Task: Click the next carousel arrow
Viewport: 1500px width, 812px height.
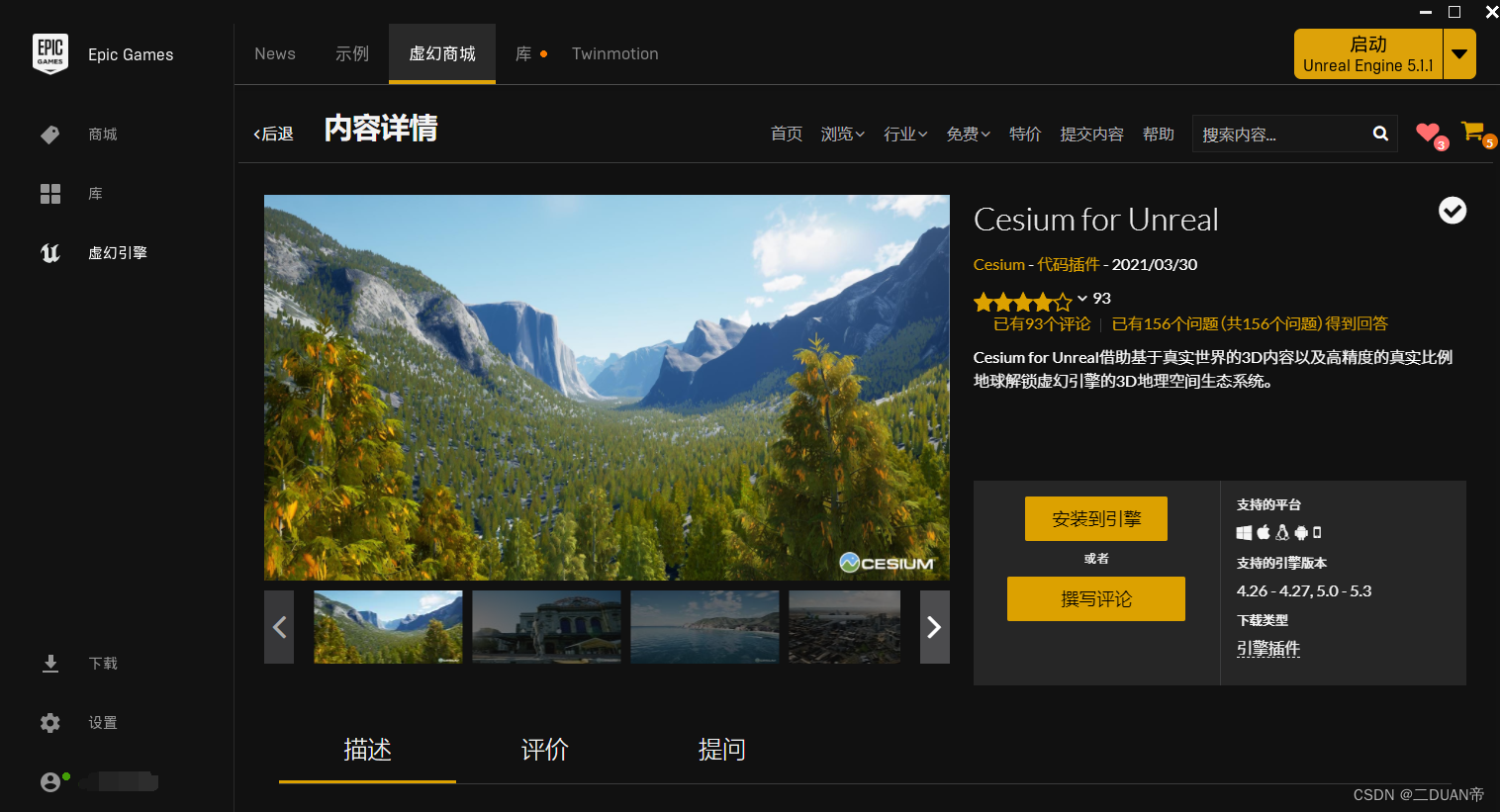Action: pos(934,627)
